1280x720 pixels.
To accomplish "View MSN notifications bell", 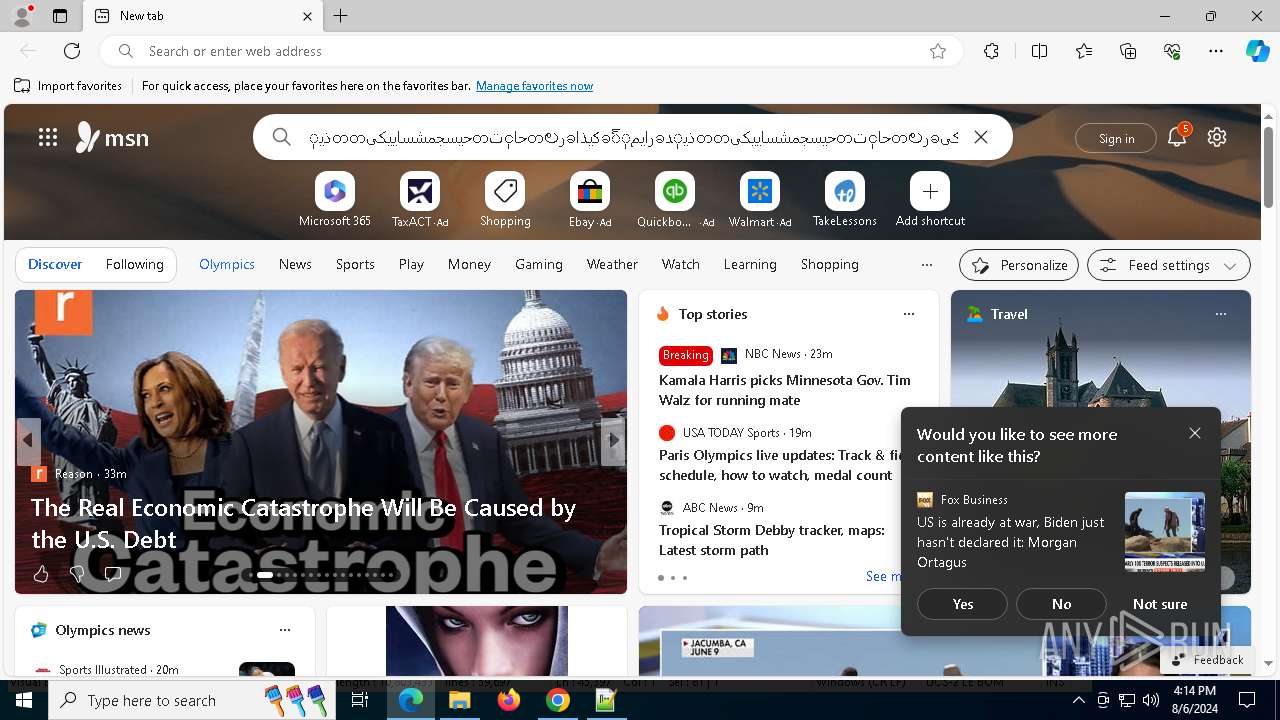I will coord(1177,137).
